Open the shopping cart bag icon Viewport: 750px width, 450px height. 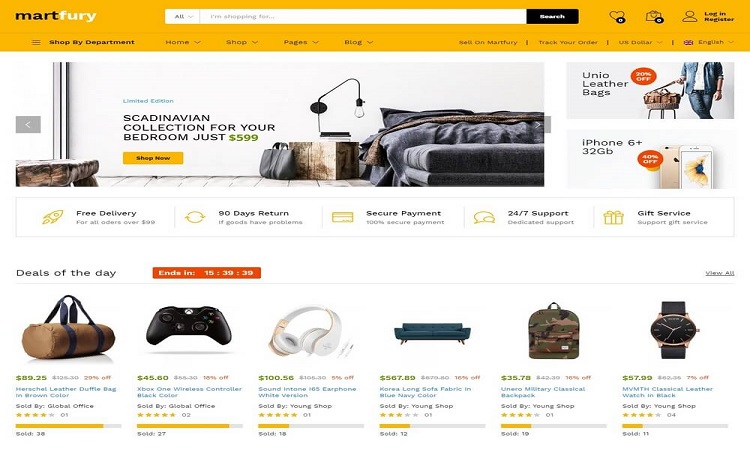[654, 16]
